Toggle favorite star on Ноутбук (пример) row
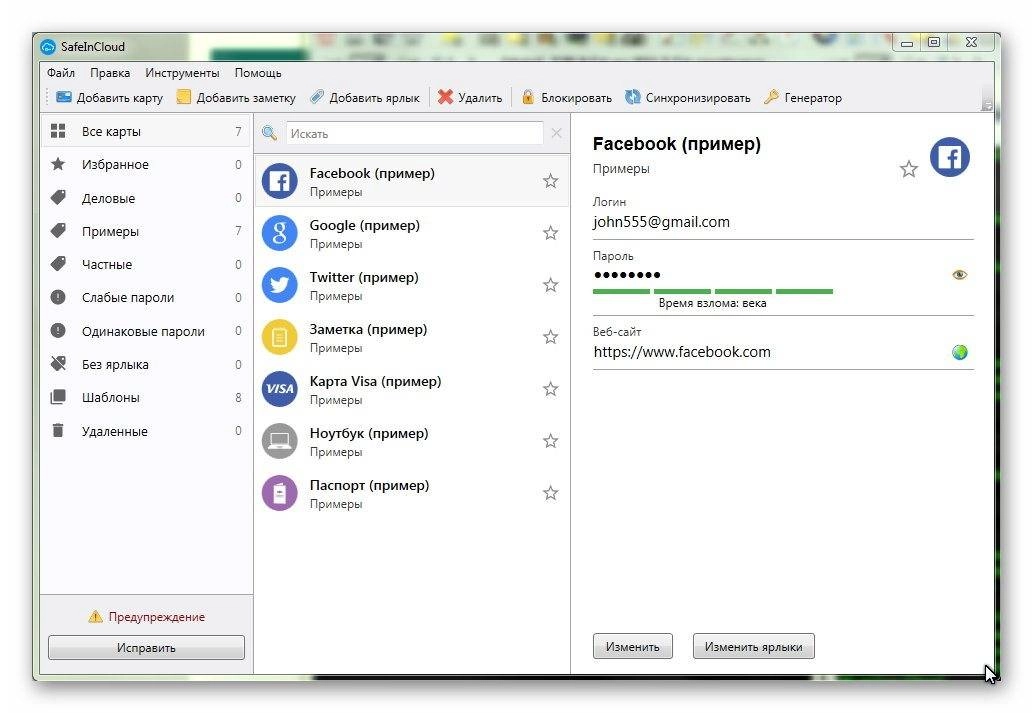The height and width of the screenshot is (713, 1033). pyautogui.click(x=551, y=441)
